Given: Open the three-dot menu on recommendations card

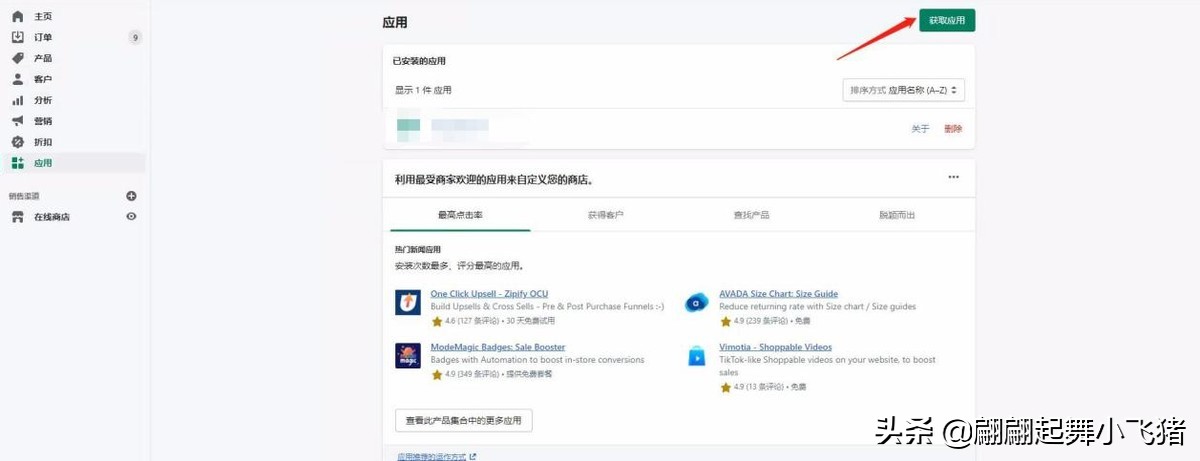Looking at the screenshot, I should click(x=953, y=177).
